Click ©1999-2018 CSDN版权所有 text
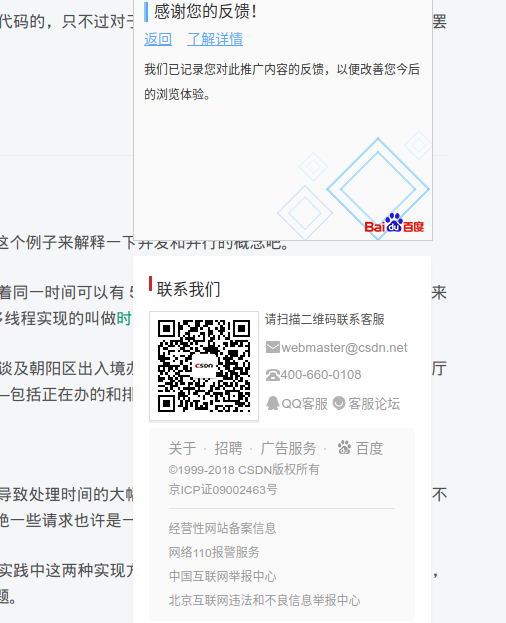506x623 pixels. click(244, 470)
